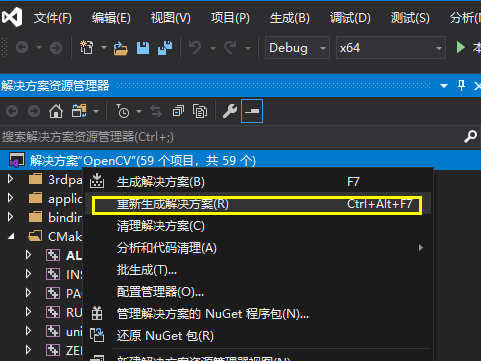
Task: Toggle Solution Explorer auto-hide pin
Action: 461,86
